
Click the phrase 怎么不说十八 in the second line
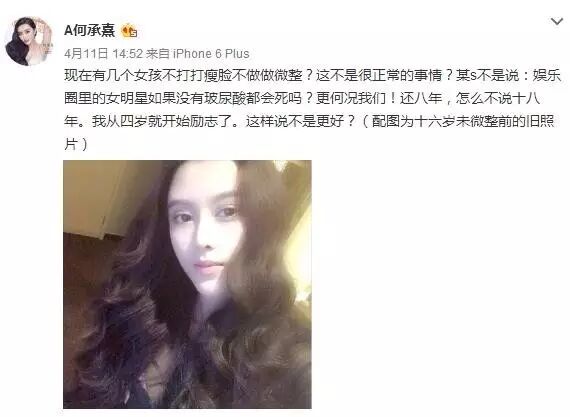point(498,99)
